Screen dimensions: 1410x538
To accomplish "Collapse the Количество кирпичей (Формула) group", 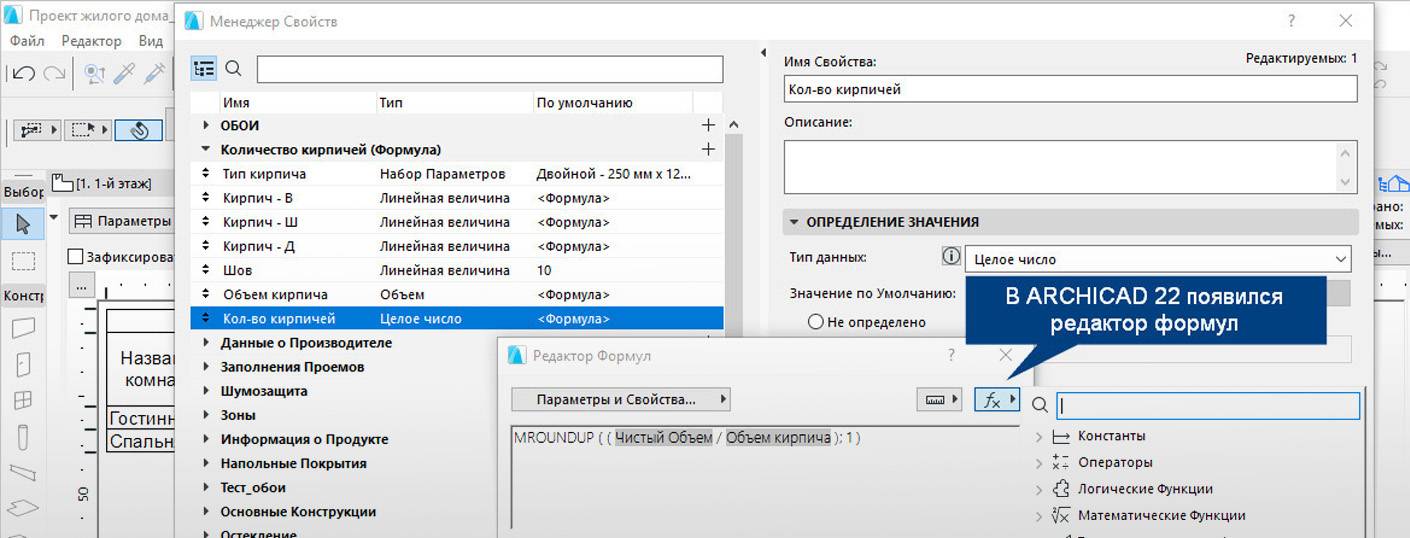I will click(x=206, y=150).
